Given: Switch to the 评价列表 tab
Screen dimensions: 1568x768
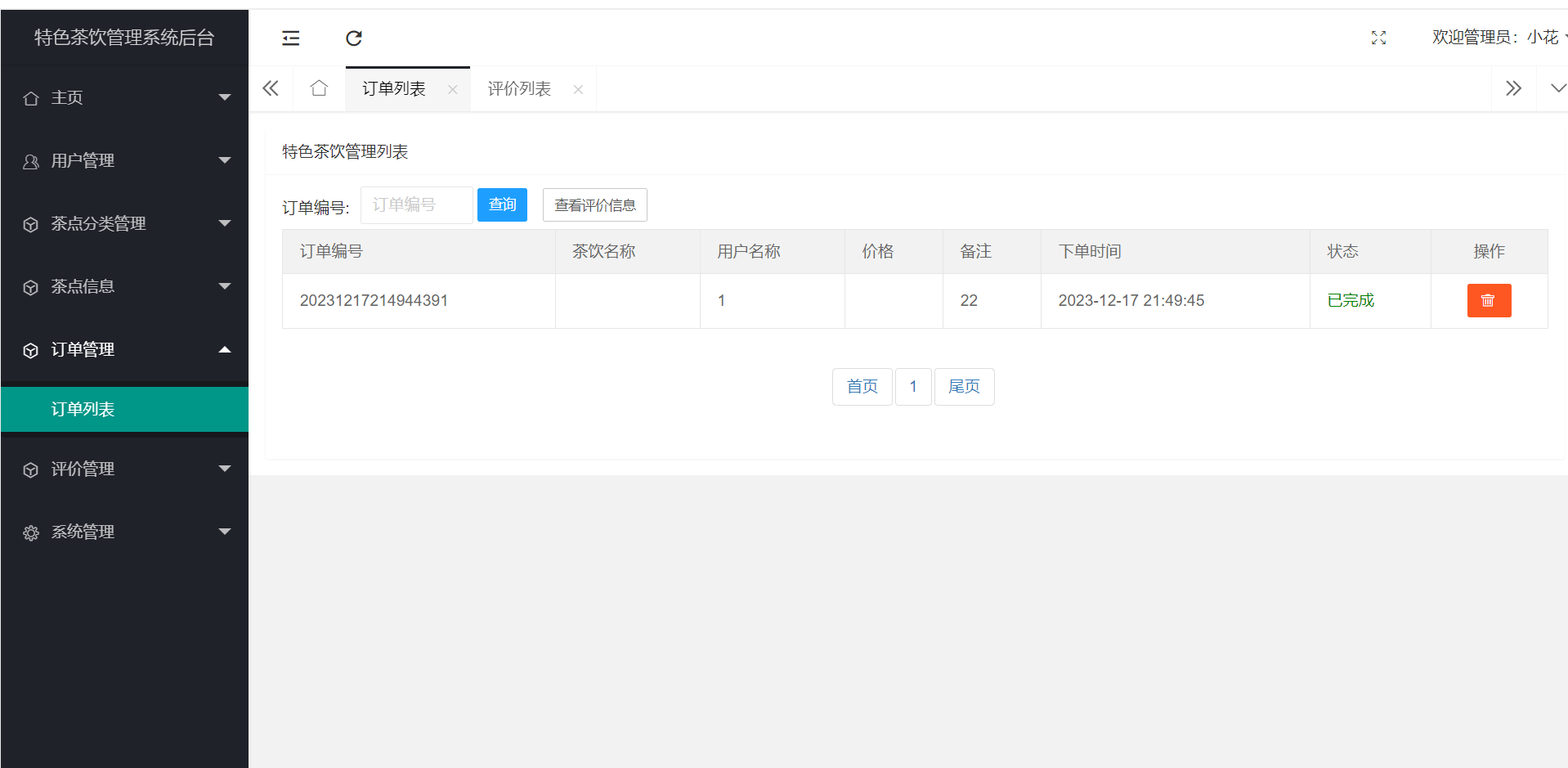Looking at the screenshot, I should click(x=518, y=88).
